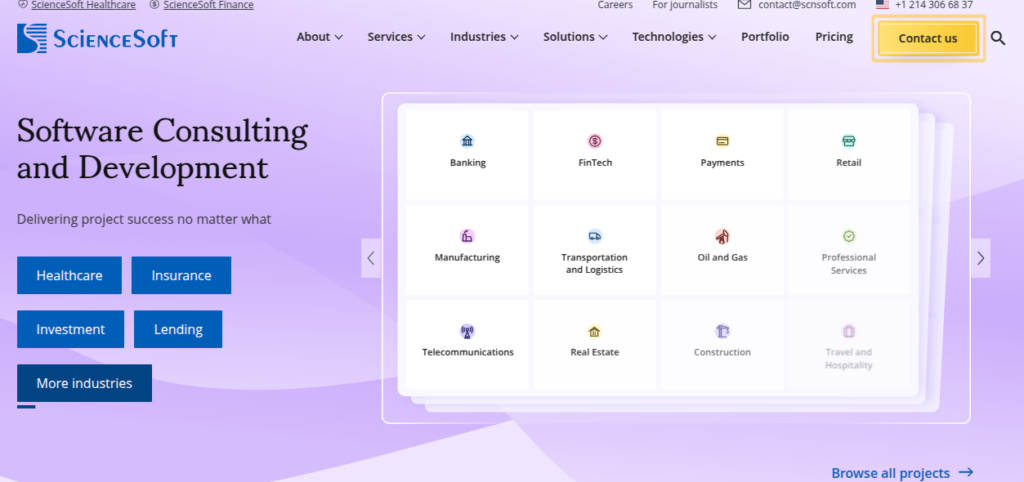Advance carousel with right arrow

pos(980,258)
